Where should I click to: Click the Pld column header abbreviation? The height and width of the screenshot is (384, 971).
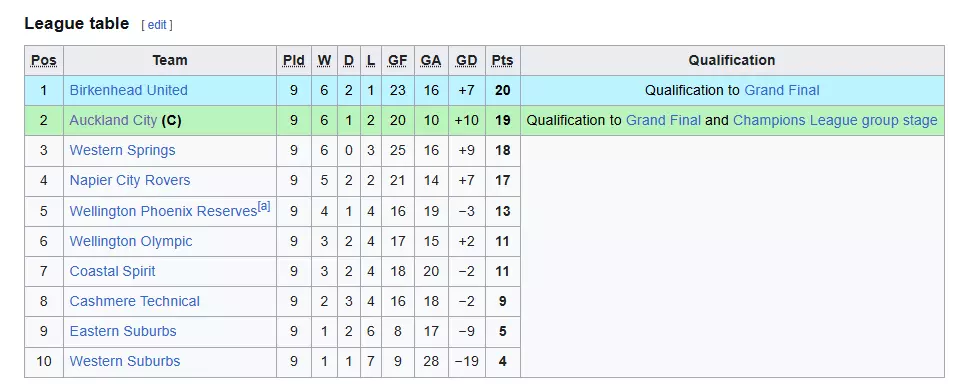coord(294,60)
